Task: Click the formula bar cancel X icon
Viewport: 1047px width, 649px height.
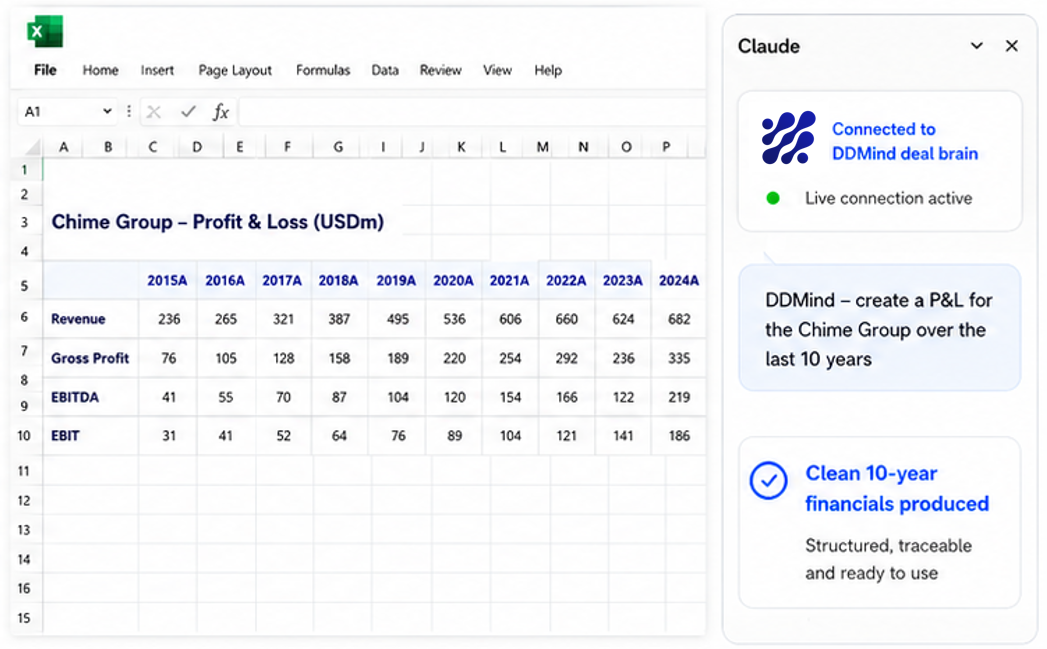Action: click(x=154, y=112)
